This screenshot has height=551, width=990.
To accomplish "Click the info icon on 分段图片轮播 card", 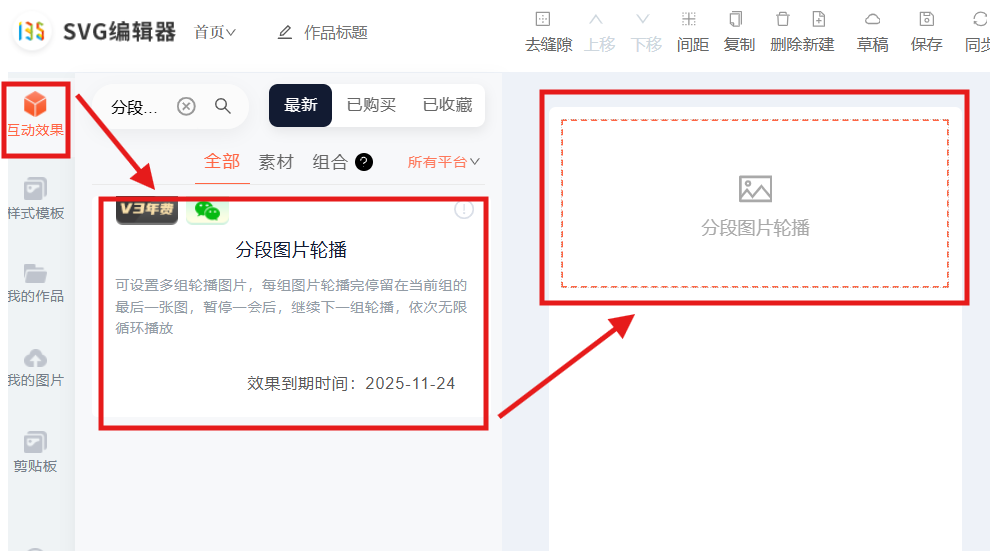I will (464, 210).
